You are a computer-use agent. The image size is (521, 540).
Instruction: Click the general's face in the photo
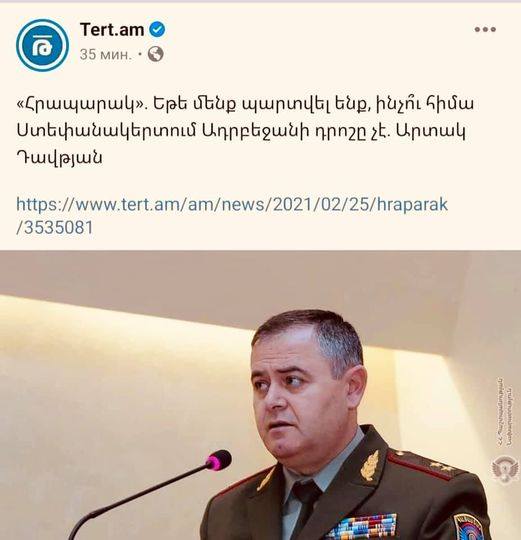click(304, 391)
